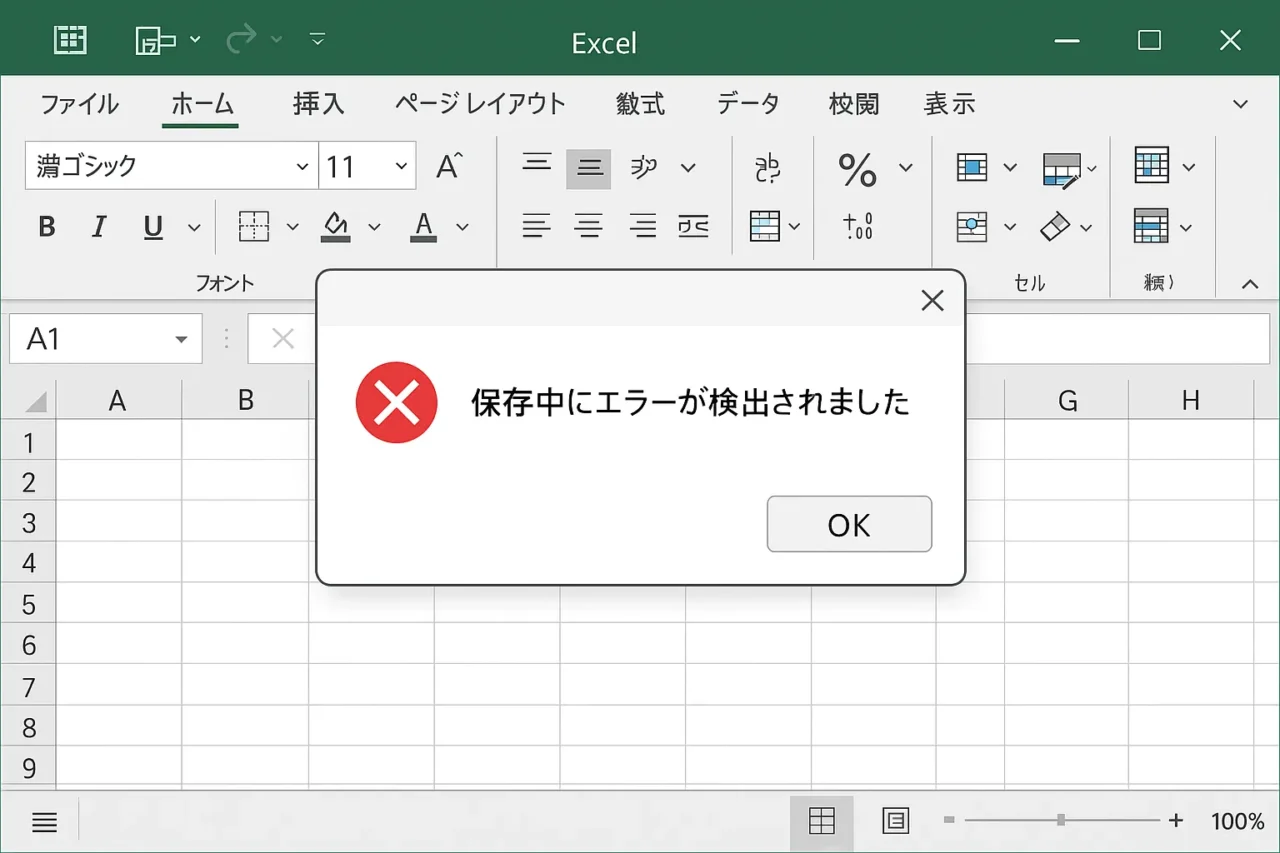Click the ファイル menu button
Screen dimensions: 1280x853
(79, 103)
